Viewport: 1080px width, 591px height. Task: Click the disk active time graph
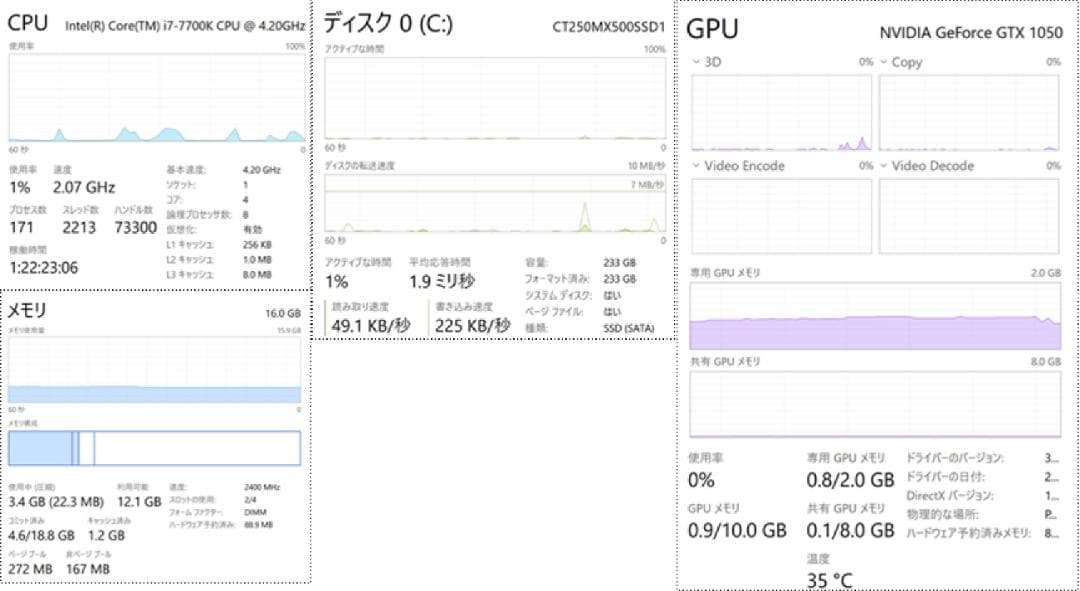pyautogui.click(x=495, y=100)
